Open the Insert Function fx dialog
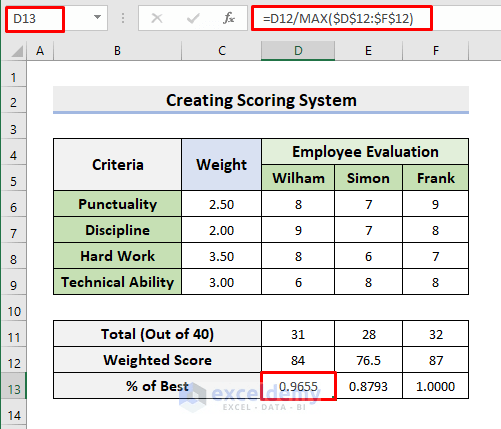 pos(229,18)
